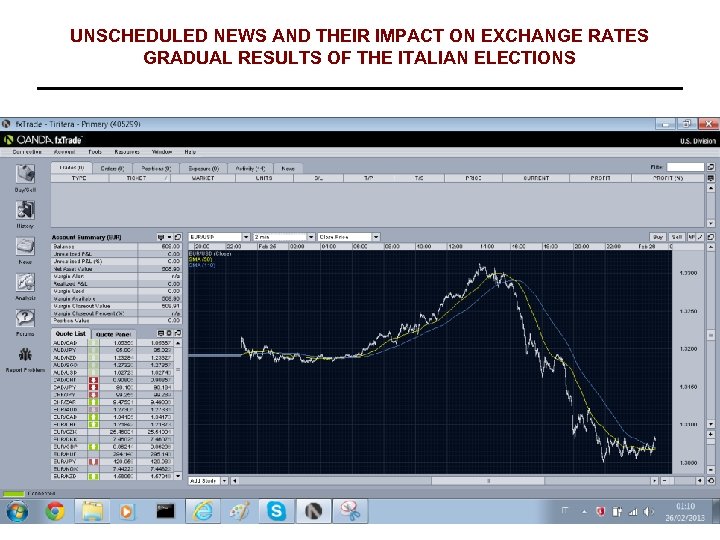The height and width of the screenshot is (540, 720).
Task: Switch to the Quote Panel tab
Action: point(113,334)
